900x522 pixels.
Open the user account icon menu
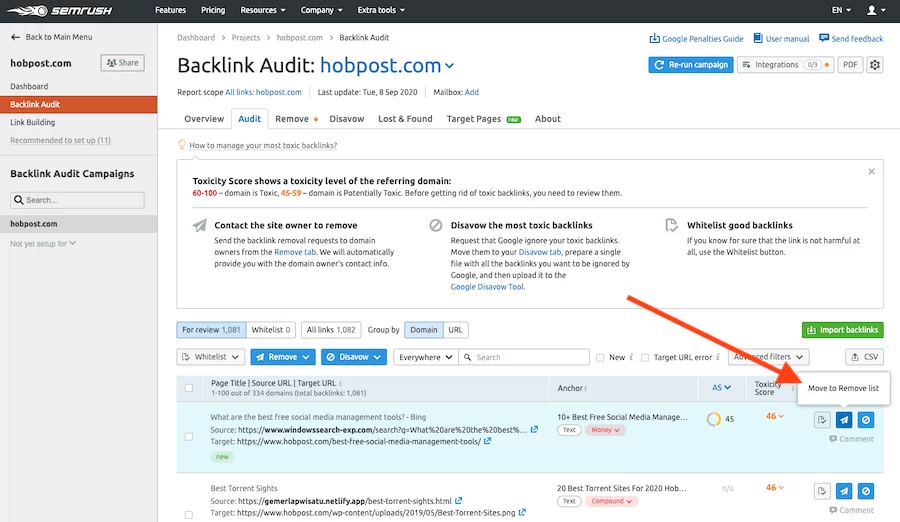pyautogui.click(x=875, y=10)
